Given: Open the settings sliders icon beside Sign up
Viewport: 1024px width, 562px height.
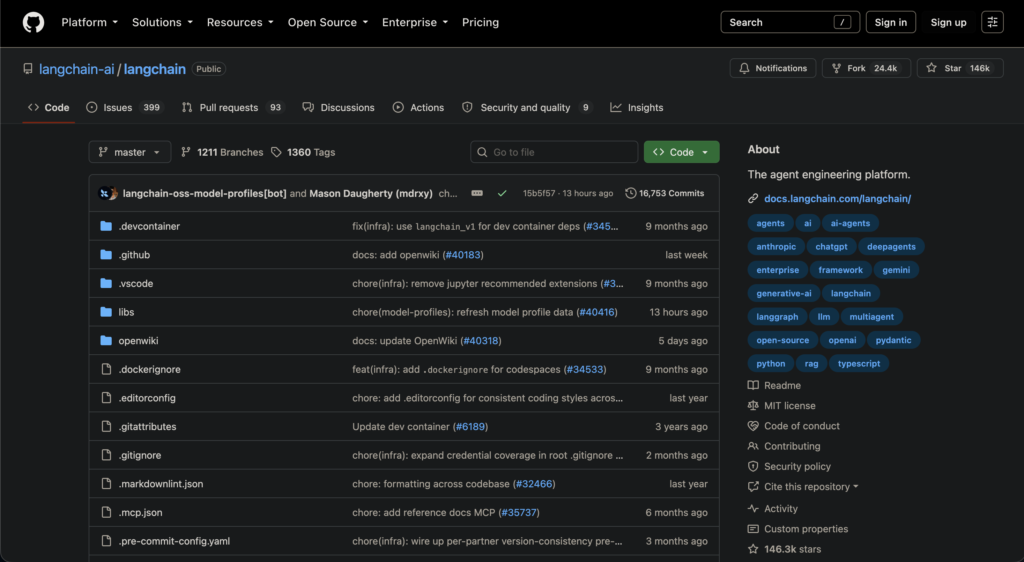Looking at the screenshot, I should point(992,22).
